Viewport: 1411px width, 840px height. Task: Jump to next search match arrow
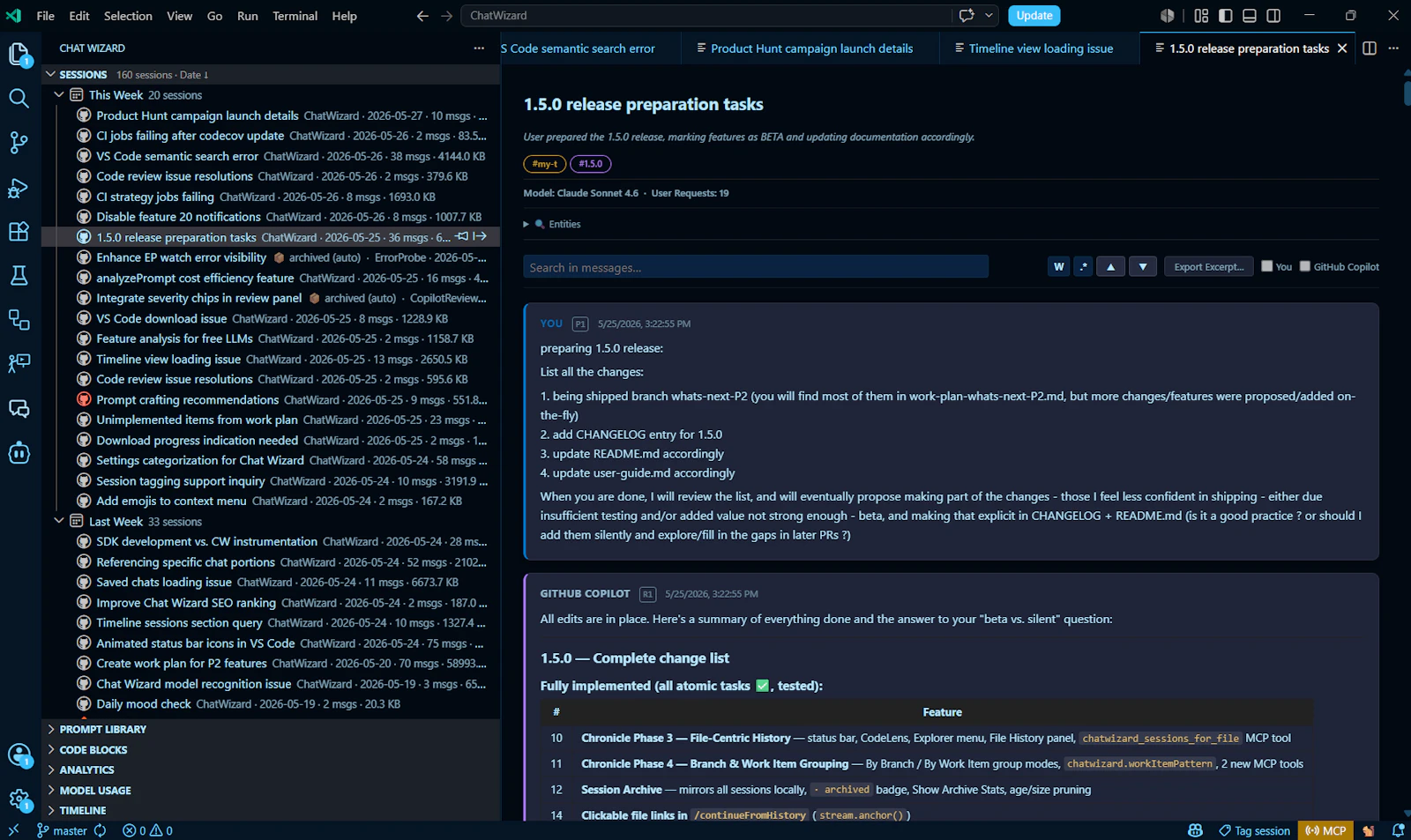(x=1143, y=267)
